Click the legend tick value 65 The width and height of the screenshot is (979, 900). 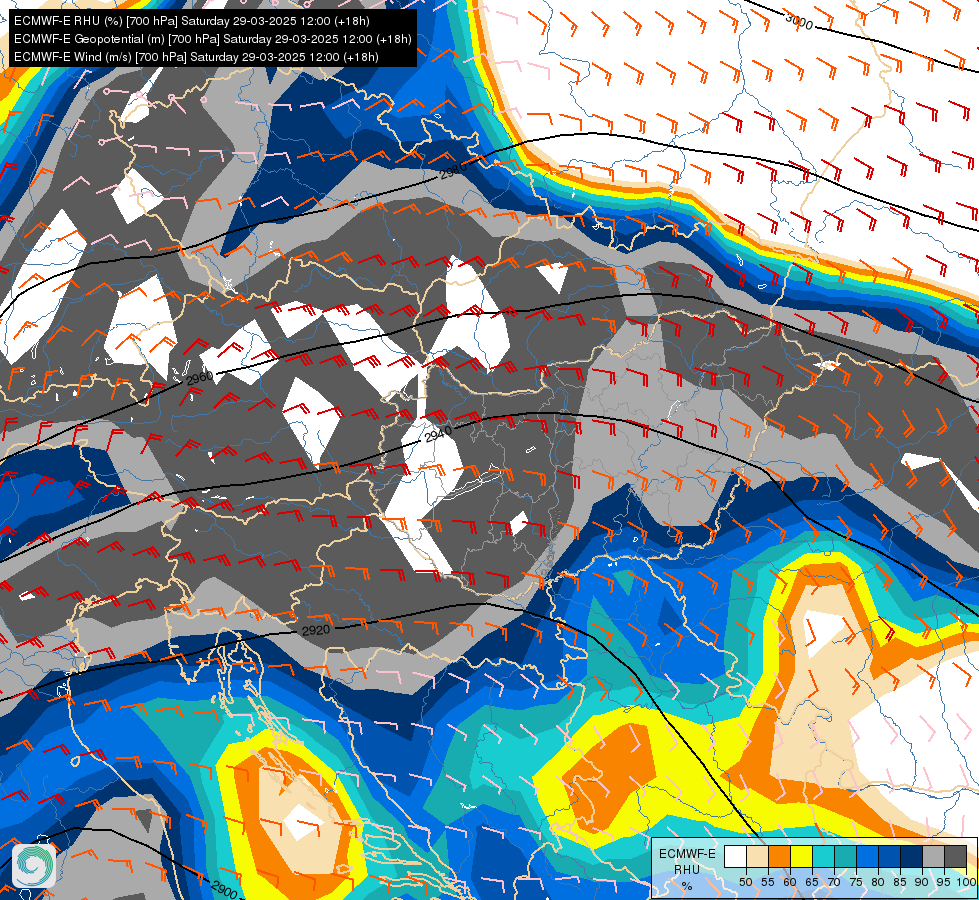click(x=812, y=882)
